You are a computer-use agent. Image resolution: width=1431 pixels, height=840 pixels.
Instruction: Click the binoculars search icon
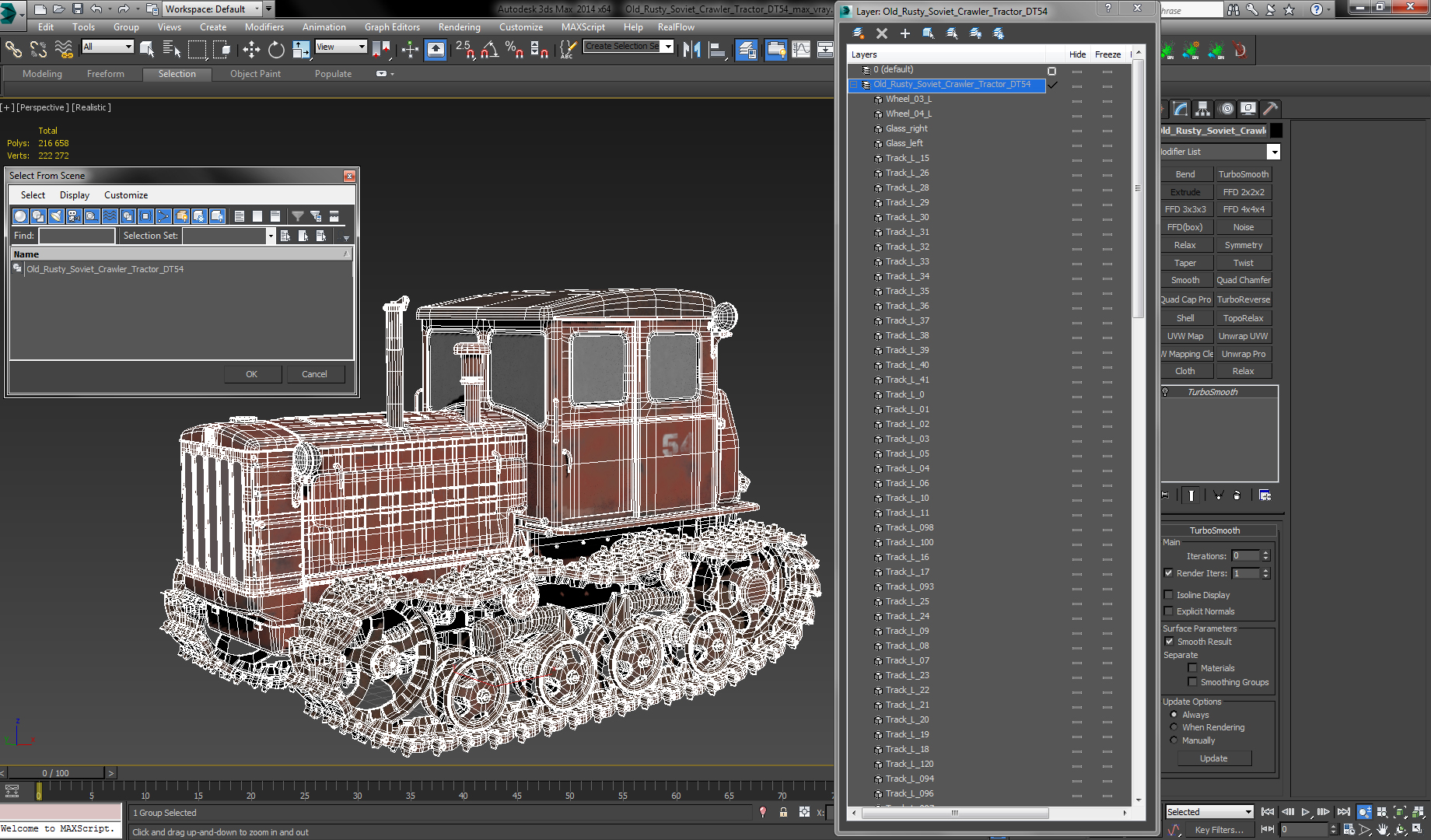pos(1234,9)
